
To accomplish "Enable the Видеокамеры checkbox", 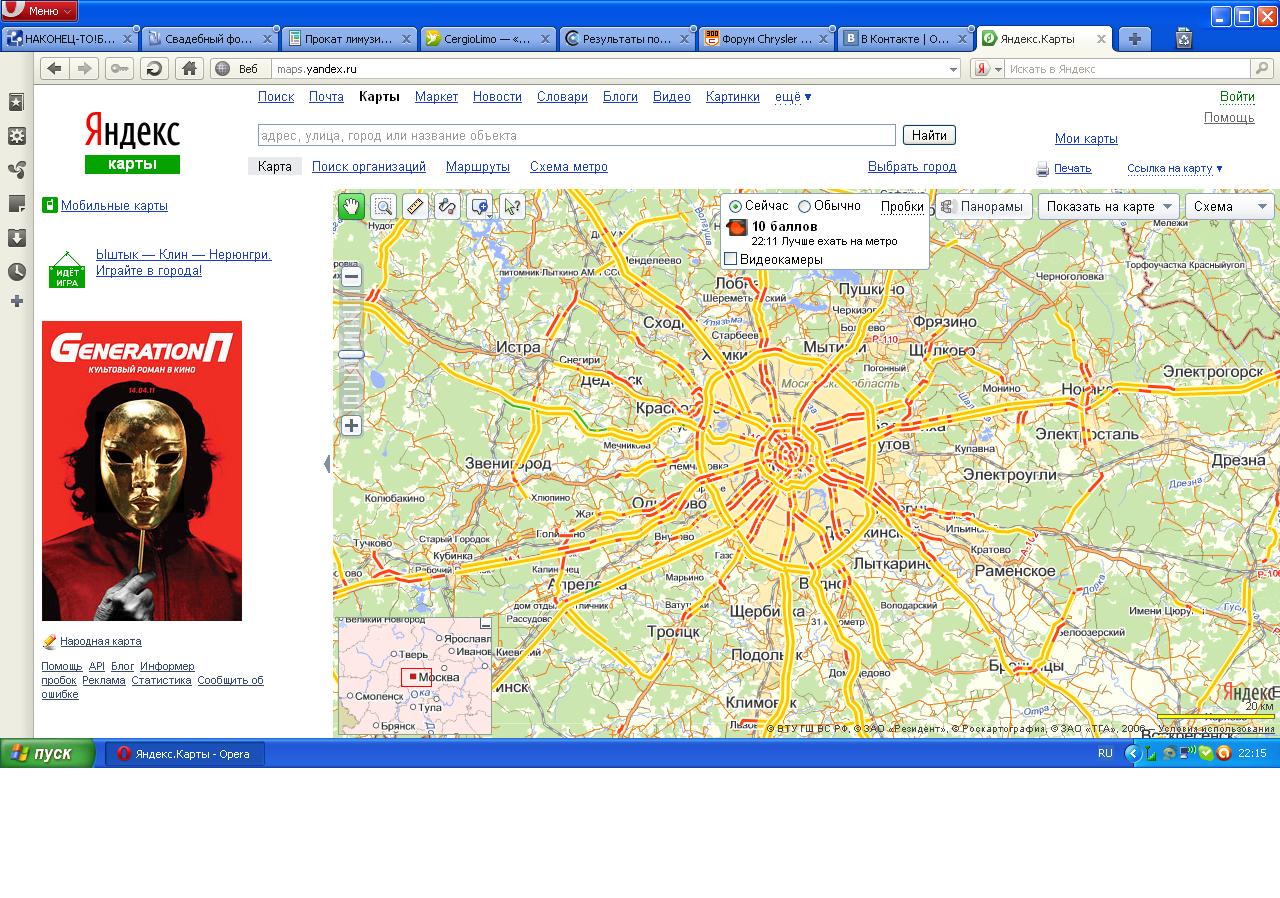I will coord(730,259).
